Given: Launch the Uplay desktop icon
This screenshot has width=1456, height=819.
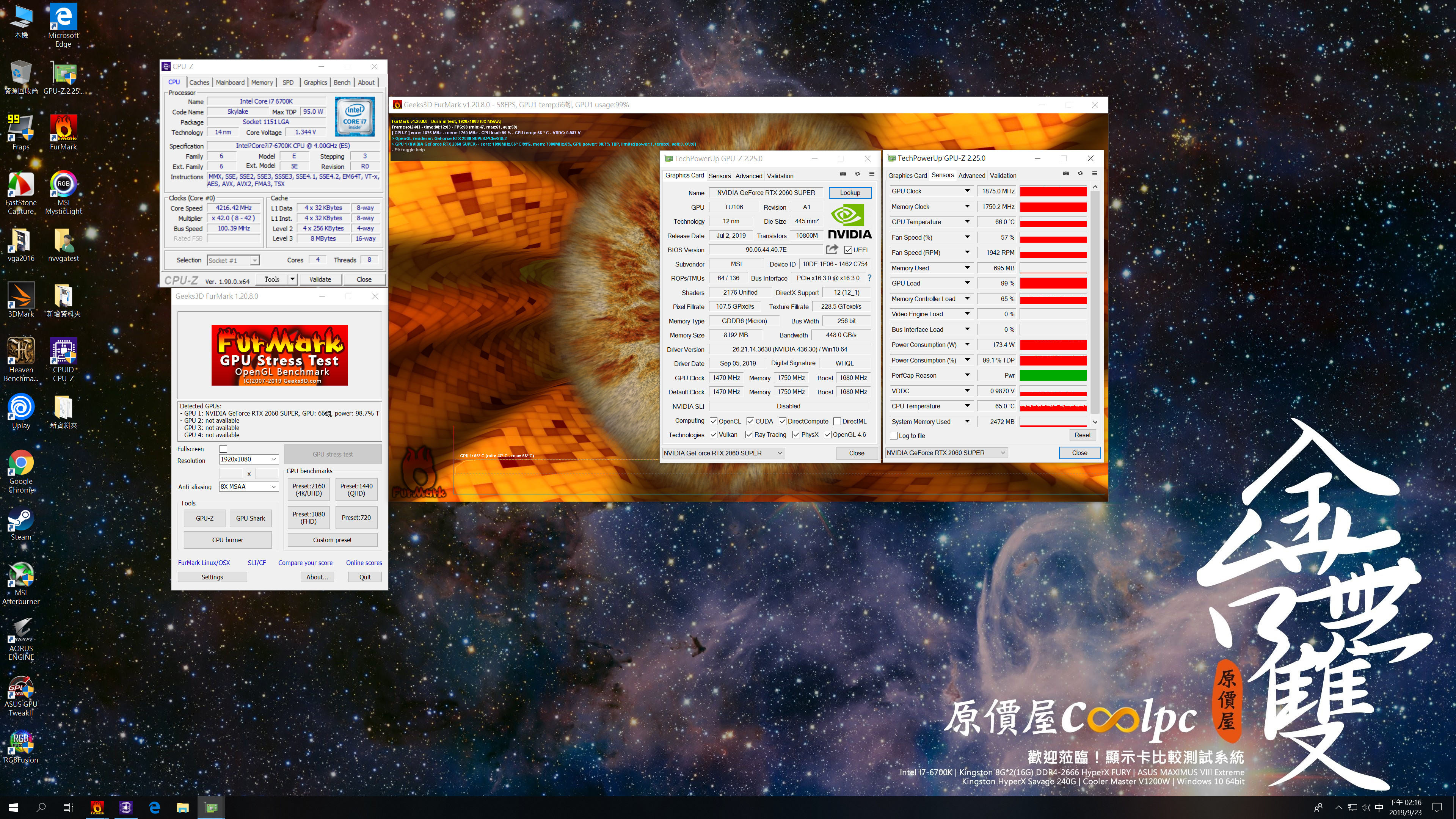Looking at the screenshot, I should [x=21, y=411].
